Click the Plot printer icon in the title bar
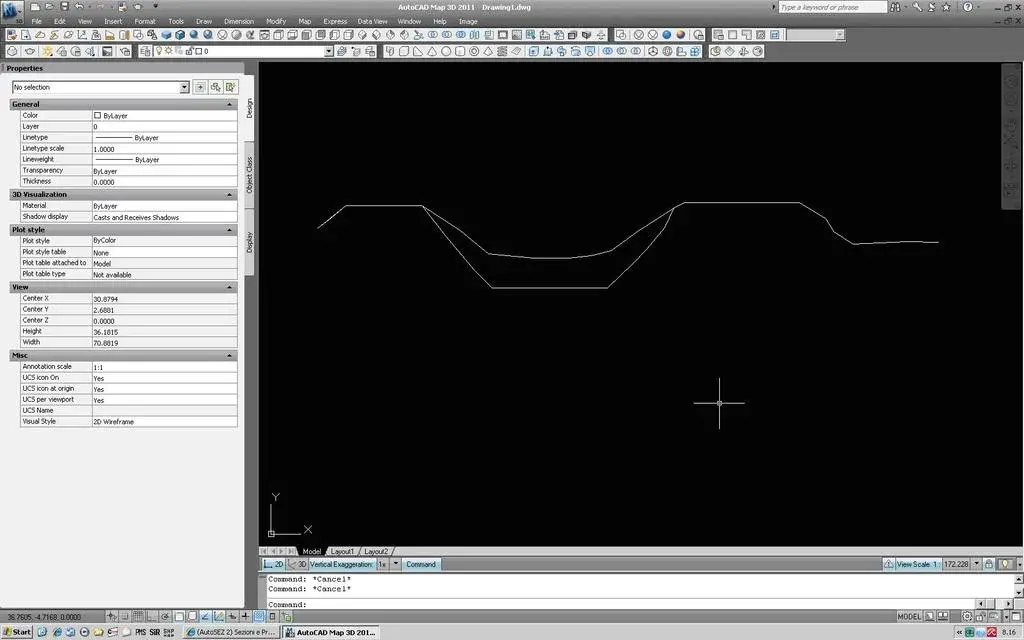The image size is (1024, 640). pyautogui.click(x=122, y=7)
